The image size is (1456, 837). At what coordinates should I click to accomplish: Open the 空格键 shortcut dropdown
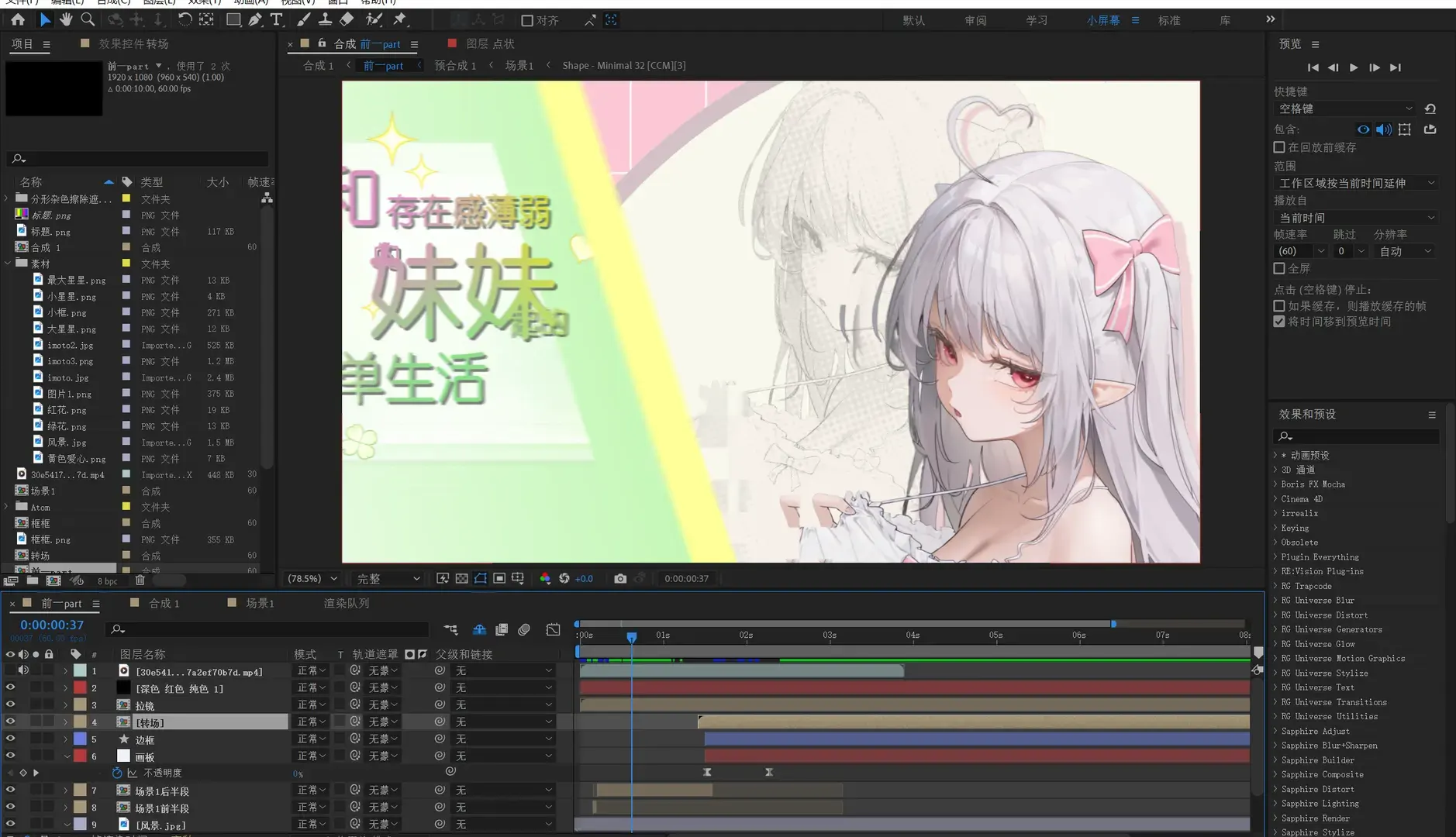1345,108
